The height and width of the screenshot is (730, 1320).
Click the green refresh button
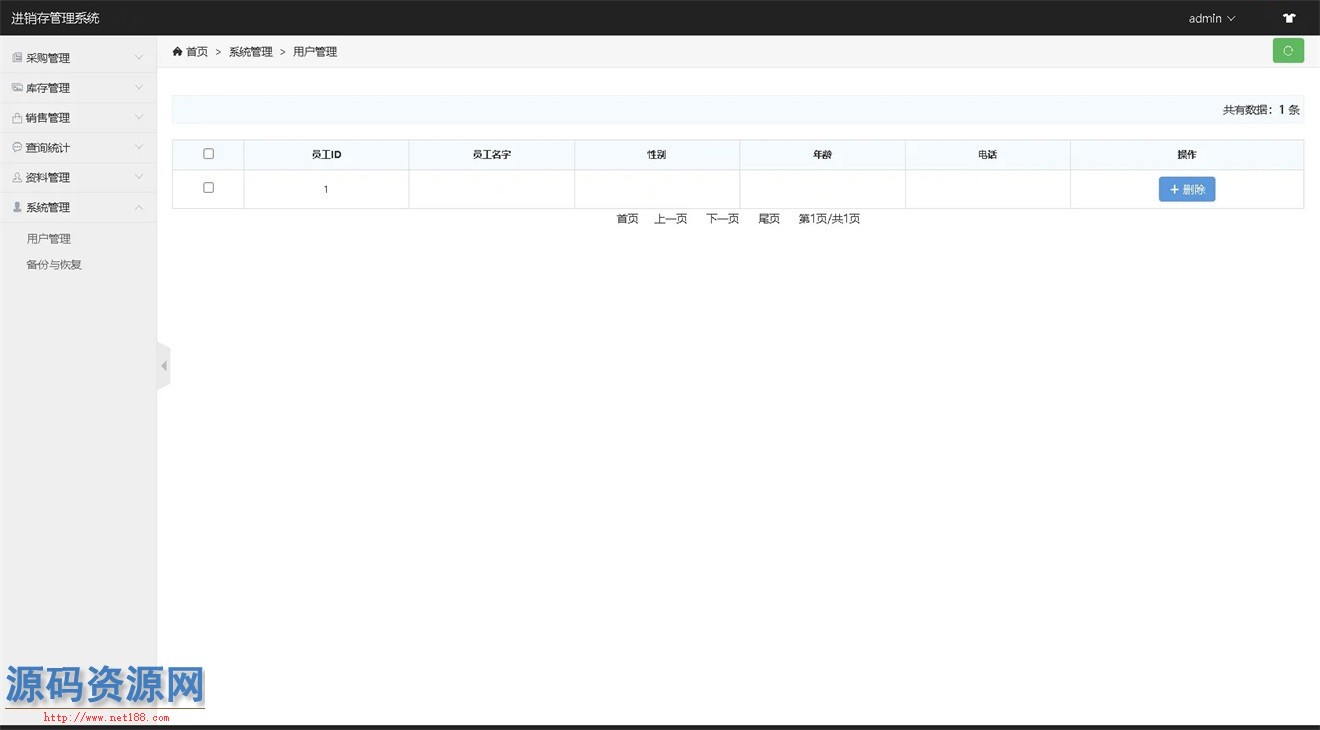click(x=1288, y=51)
